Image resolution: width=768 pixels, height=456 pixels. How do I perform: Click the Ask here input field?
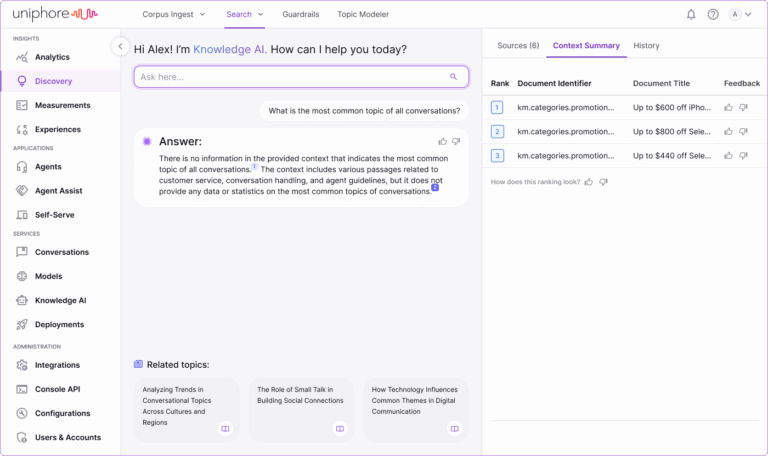290,77
